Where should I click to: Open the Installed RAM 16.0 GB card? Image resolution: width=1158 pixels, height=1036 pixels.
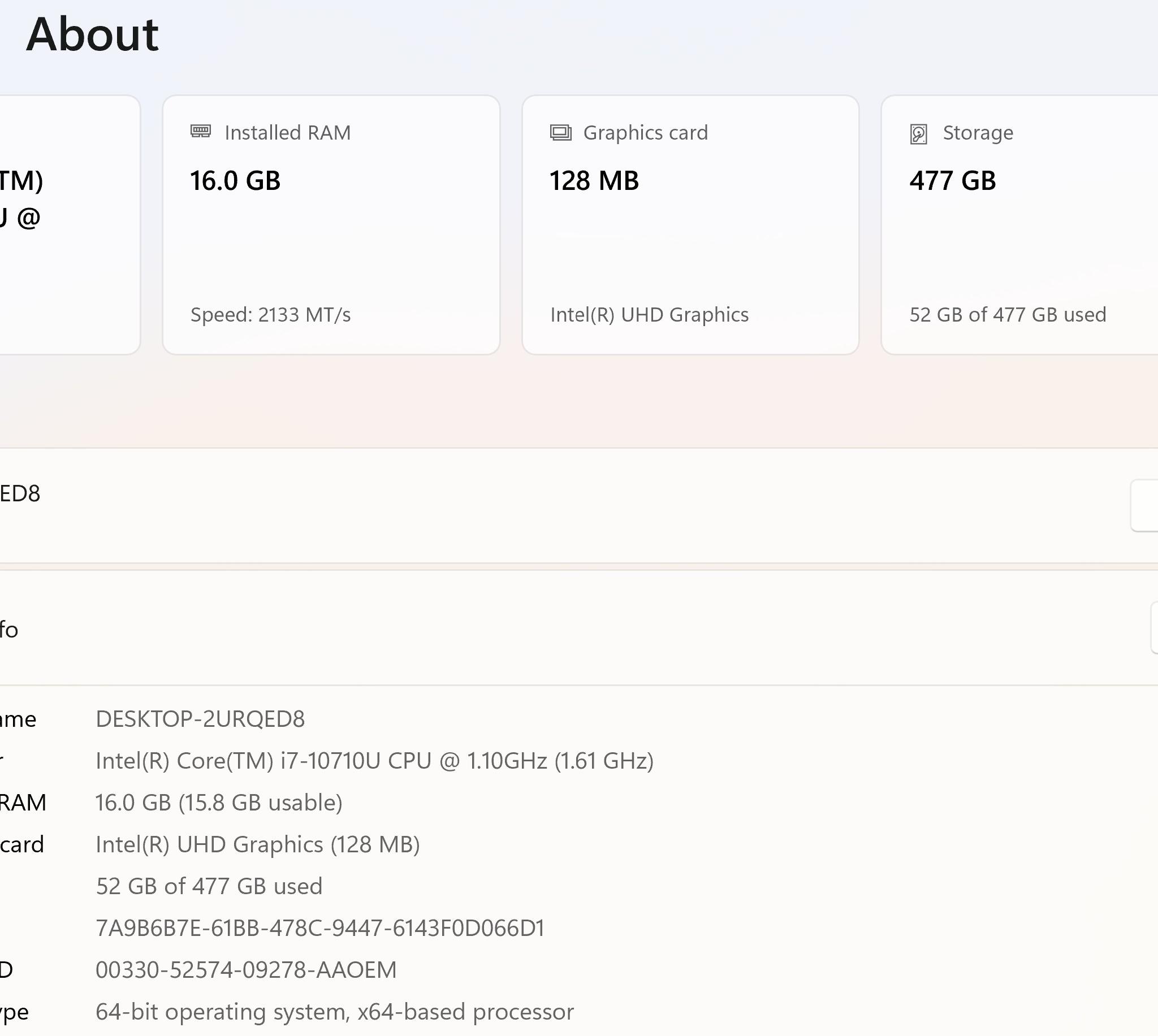point(331,225)
